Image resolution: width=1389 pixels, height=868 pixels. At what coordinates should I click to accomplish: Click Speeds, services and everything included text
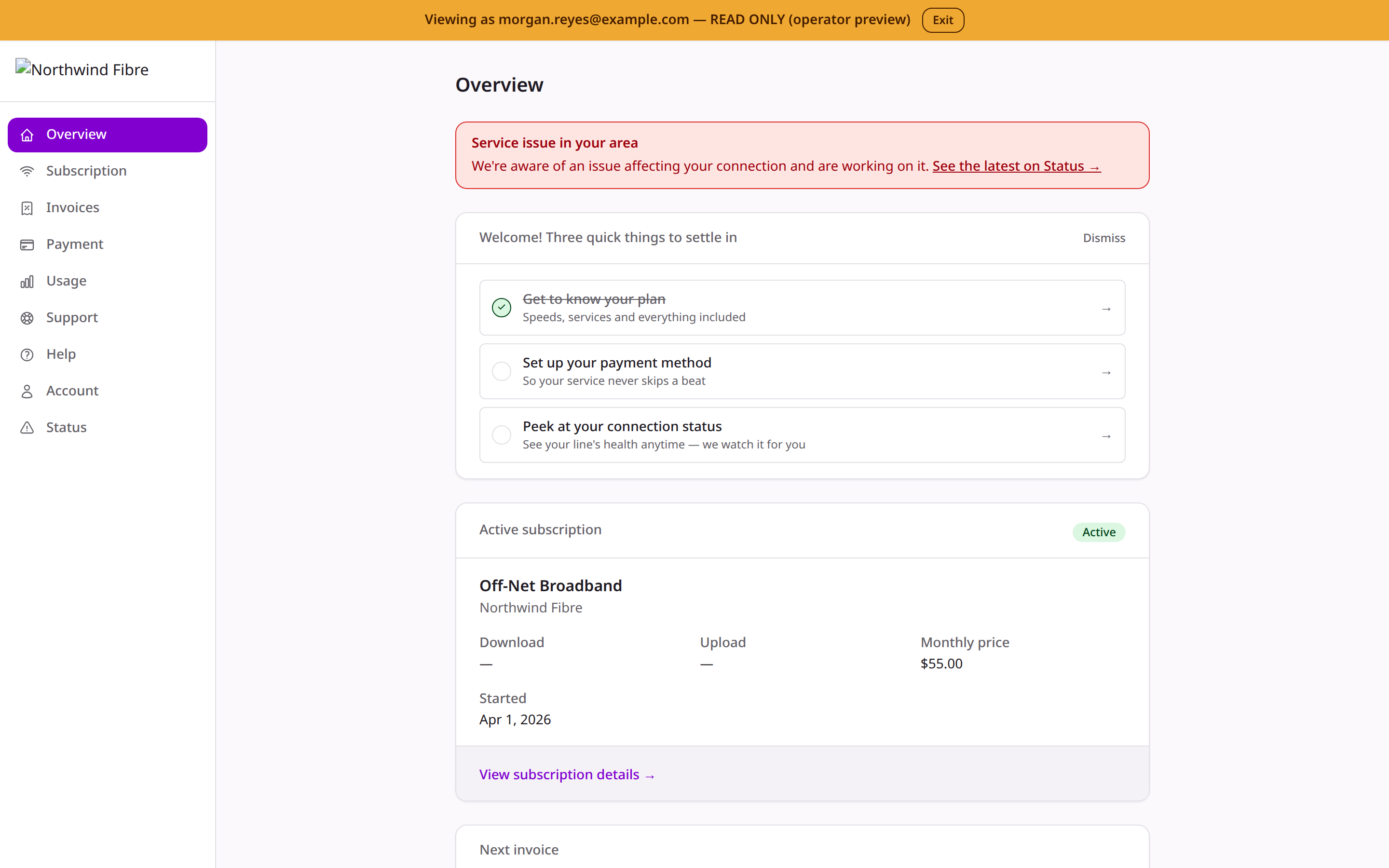coord(634,317)
